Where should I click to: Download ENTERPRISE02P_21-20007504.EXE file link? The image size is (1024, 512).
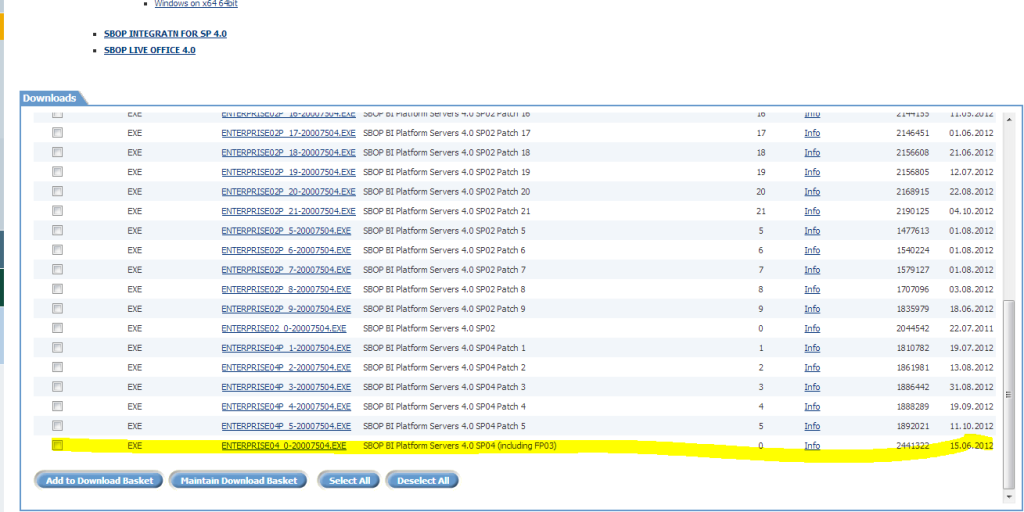(288, 212)
